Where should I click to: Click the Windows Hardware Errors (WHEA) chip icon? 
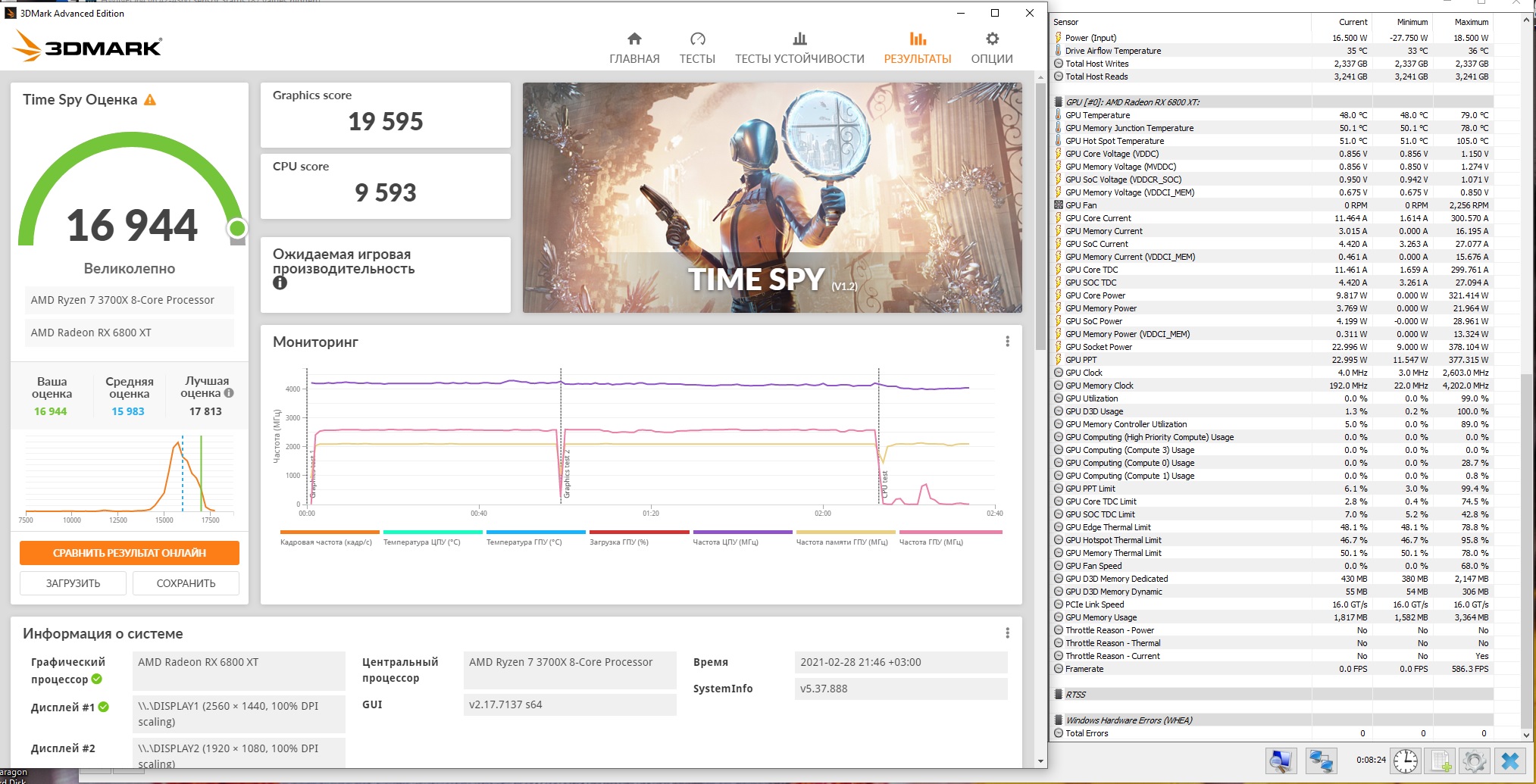1059,720
